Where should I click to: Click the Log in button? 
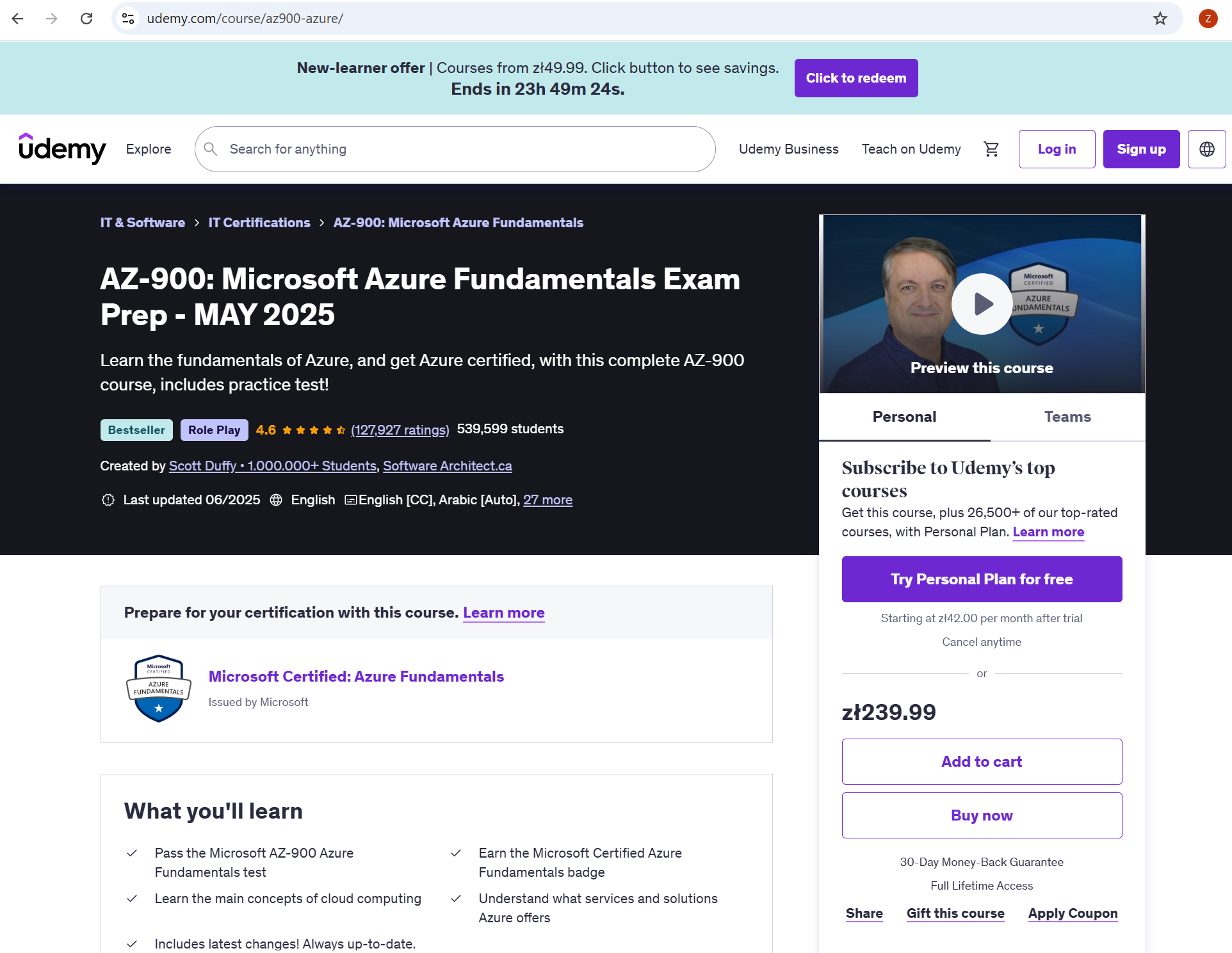(1057, 149)
